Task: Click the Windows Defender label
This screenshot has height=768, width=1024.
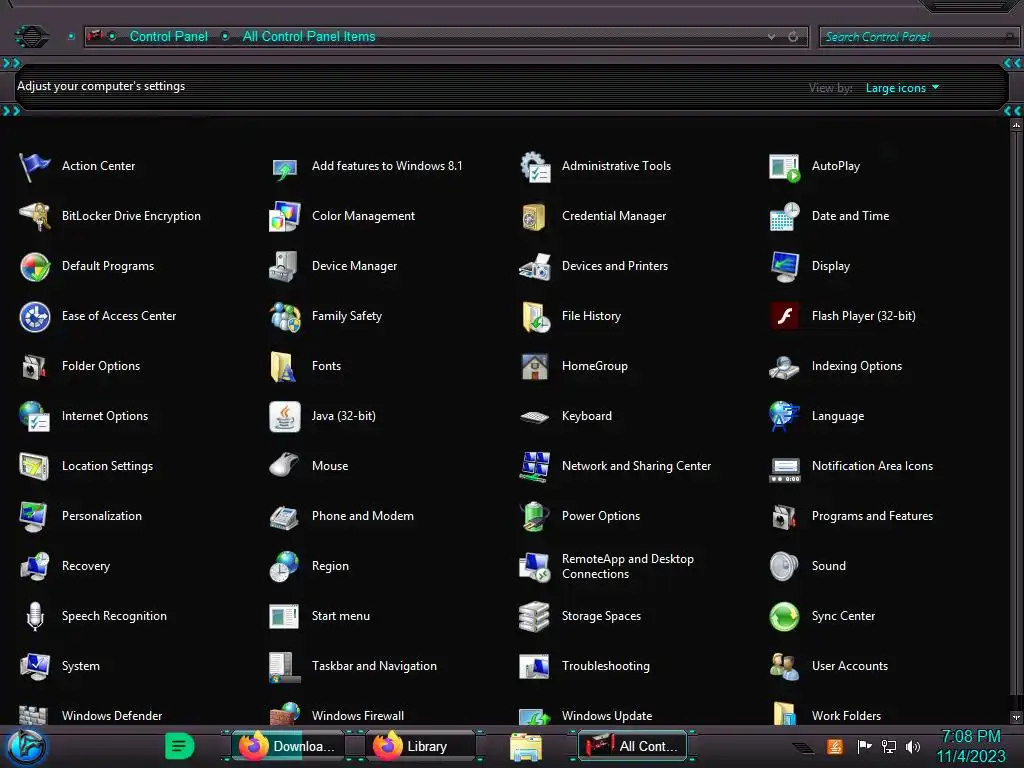Action: [112, 716]
